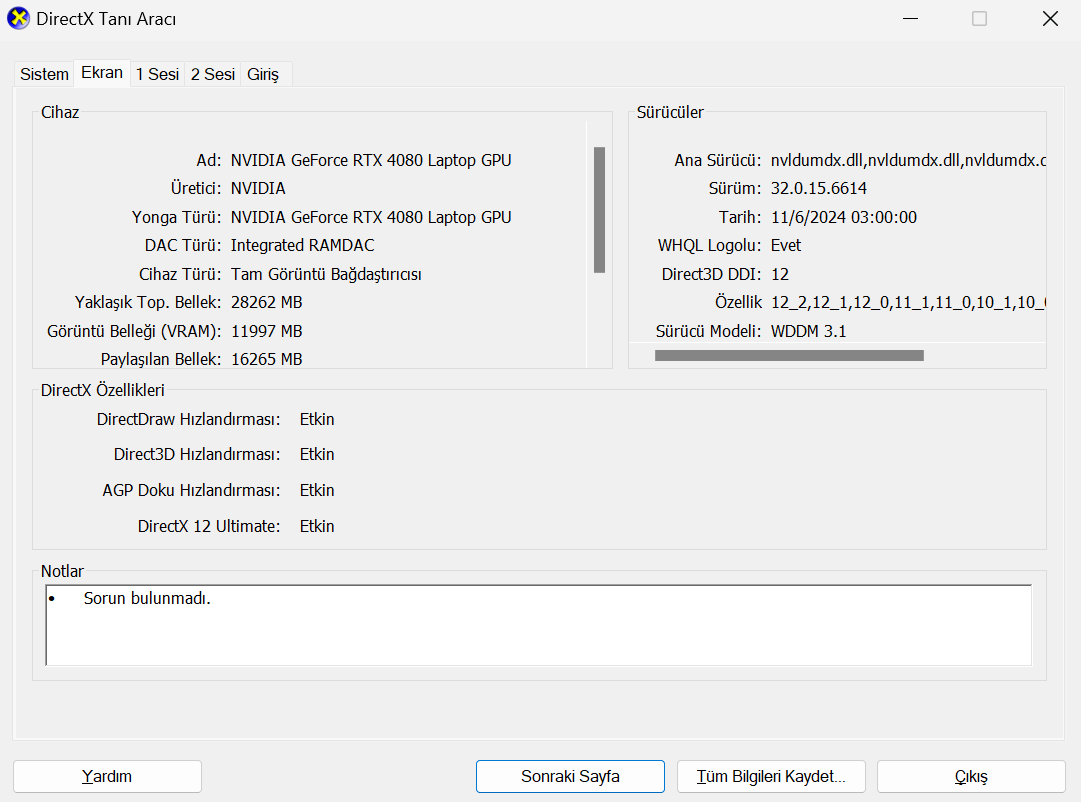Click the DirectDraw Hızlandırması Etkin value
The height and width of the screenshot is (802, 1081).
[317, 419]
